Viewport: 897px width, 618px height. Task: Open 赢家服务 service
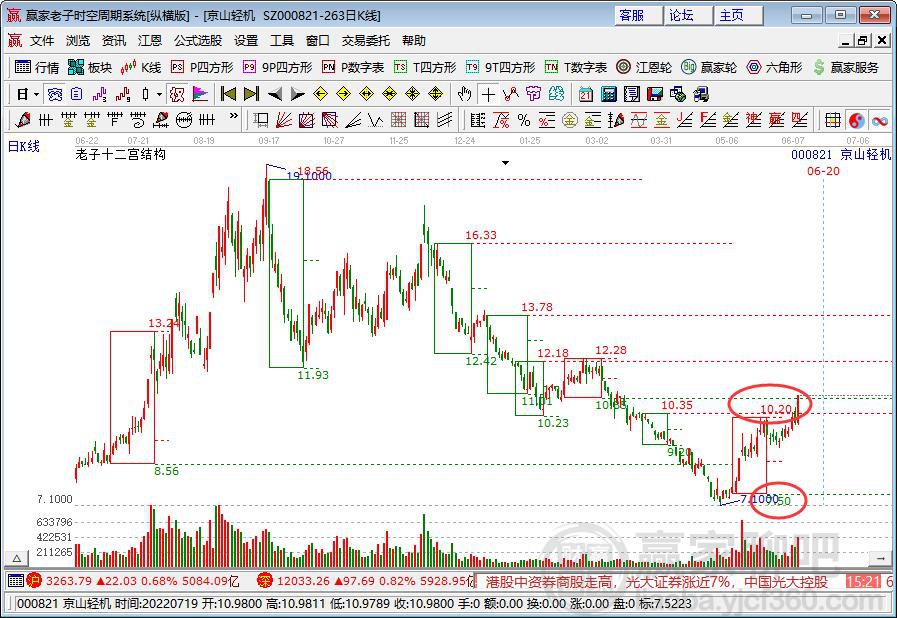[846, 68]
